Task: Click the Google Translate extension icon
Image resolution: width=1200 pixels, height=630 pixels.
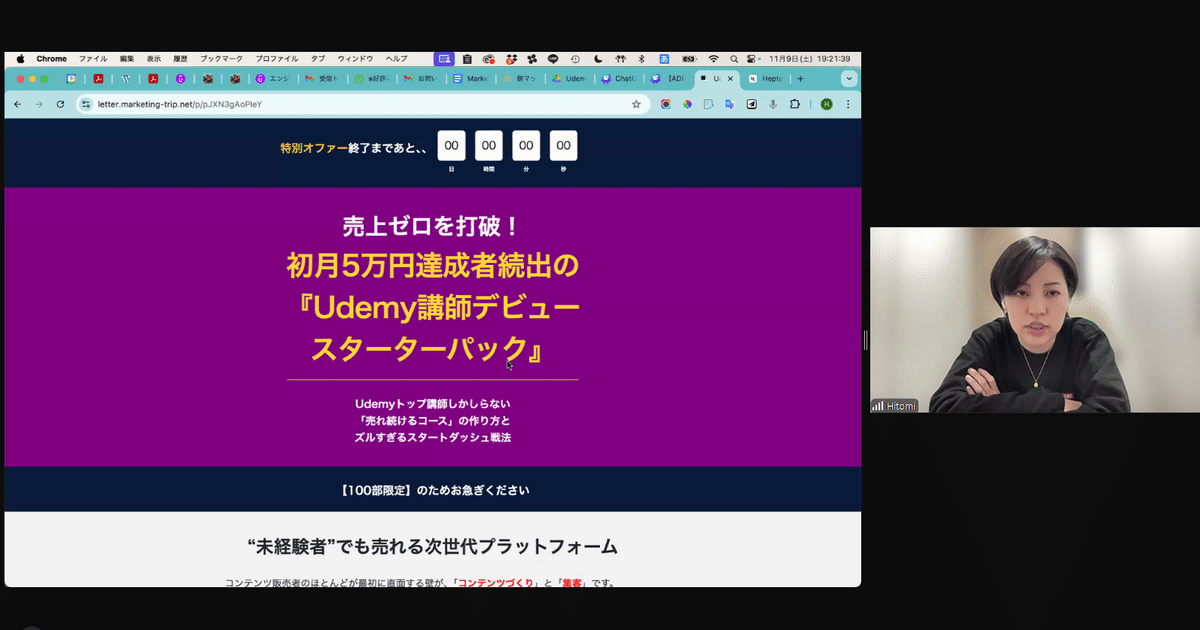Action: [730, 104]
